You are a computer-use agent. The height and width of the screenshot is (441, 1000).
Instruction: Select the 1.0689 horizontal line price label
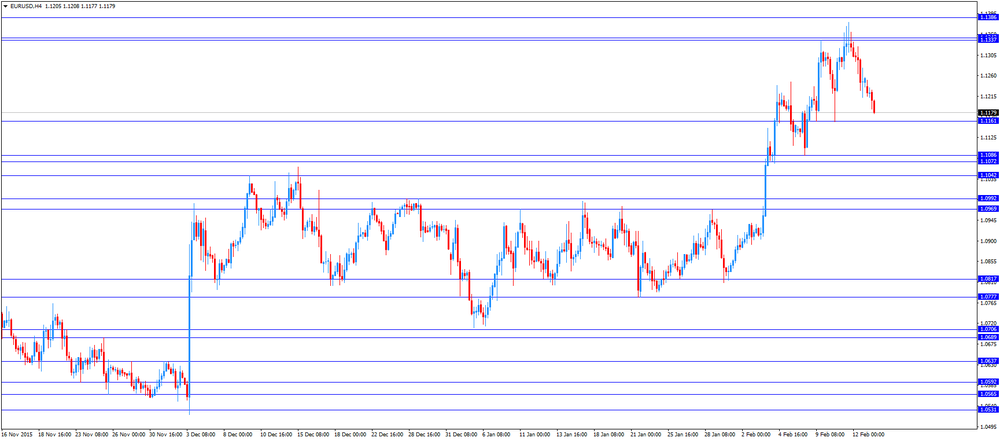pos(988,337)
